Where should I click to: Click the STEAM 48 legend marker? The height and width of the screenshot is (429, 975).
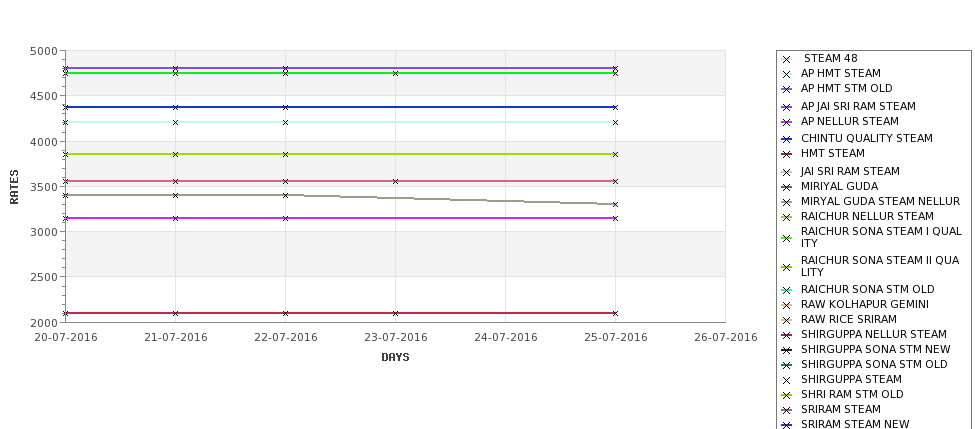pyautogui.click(x=786, y=59)
